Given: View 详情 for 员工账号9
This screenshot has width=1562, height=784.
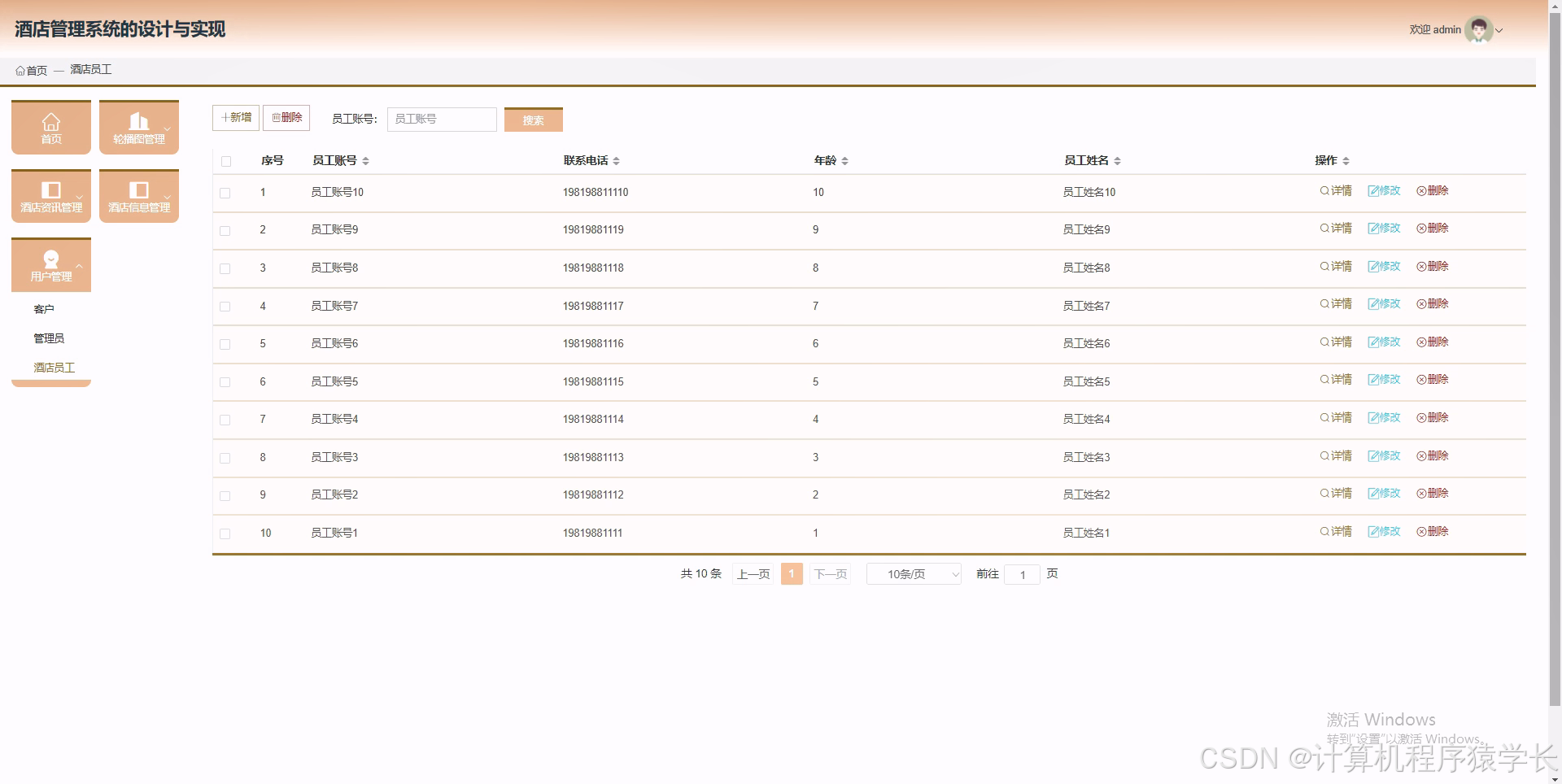Looking at the screenshot, I should pos(1336,229).
